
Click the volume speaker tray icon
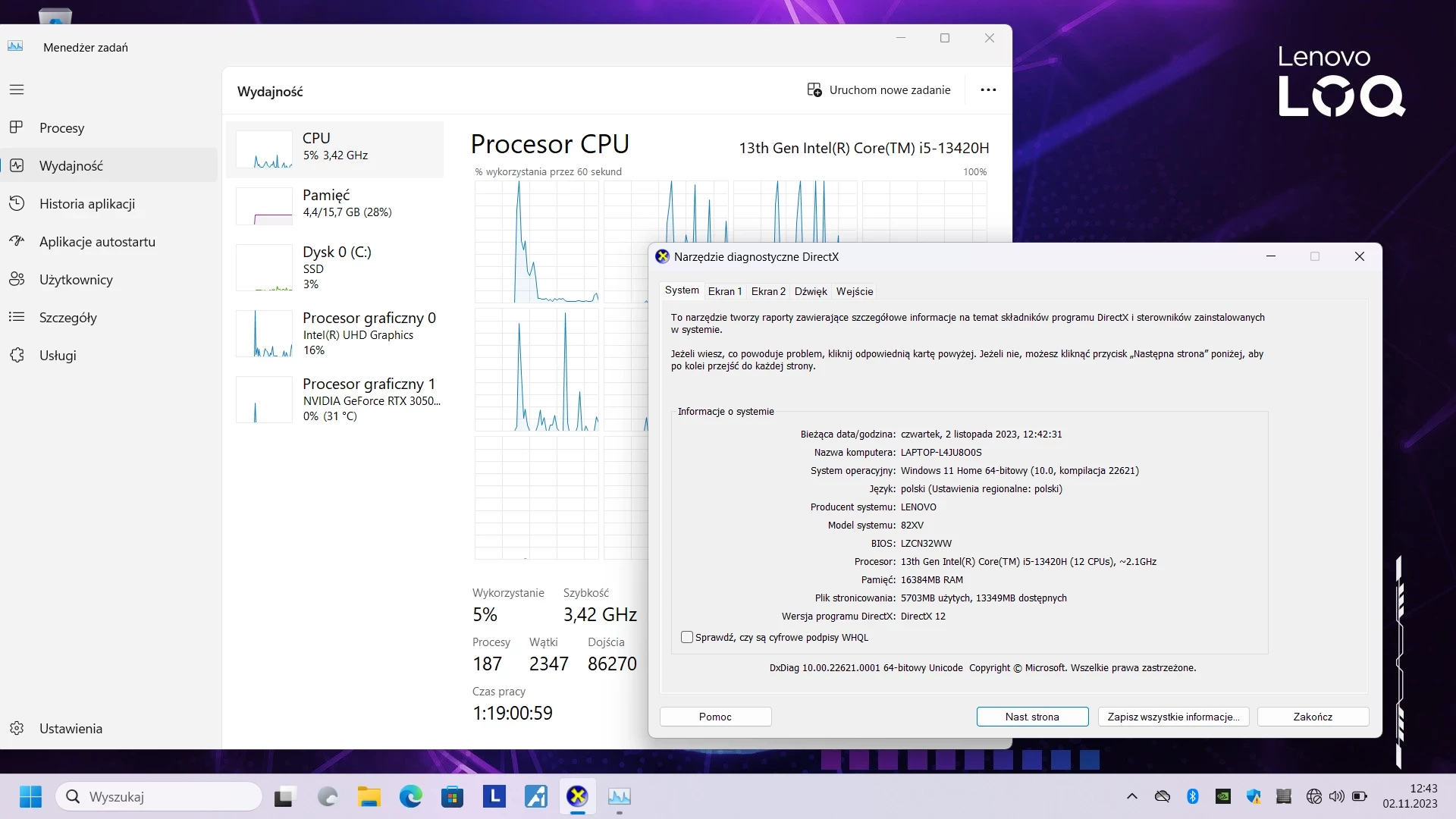pos(1337,796)
